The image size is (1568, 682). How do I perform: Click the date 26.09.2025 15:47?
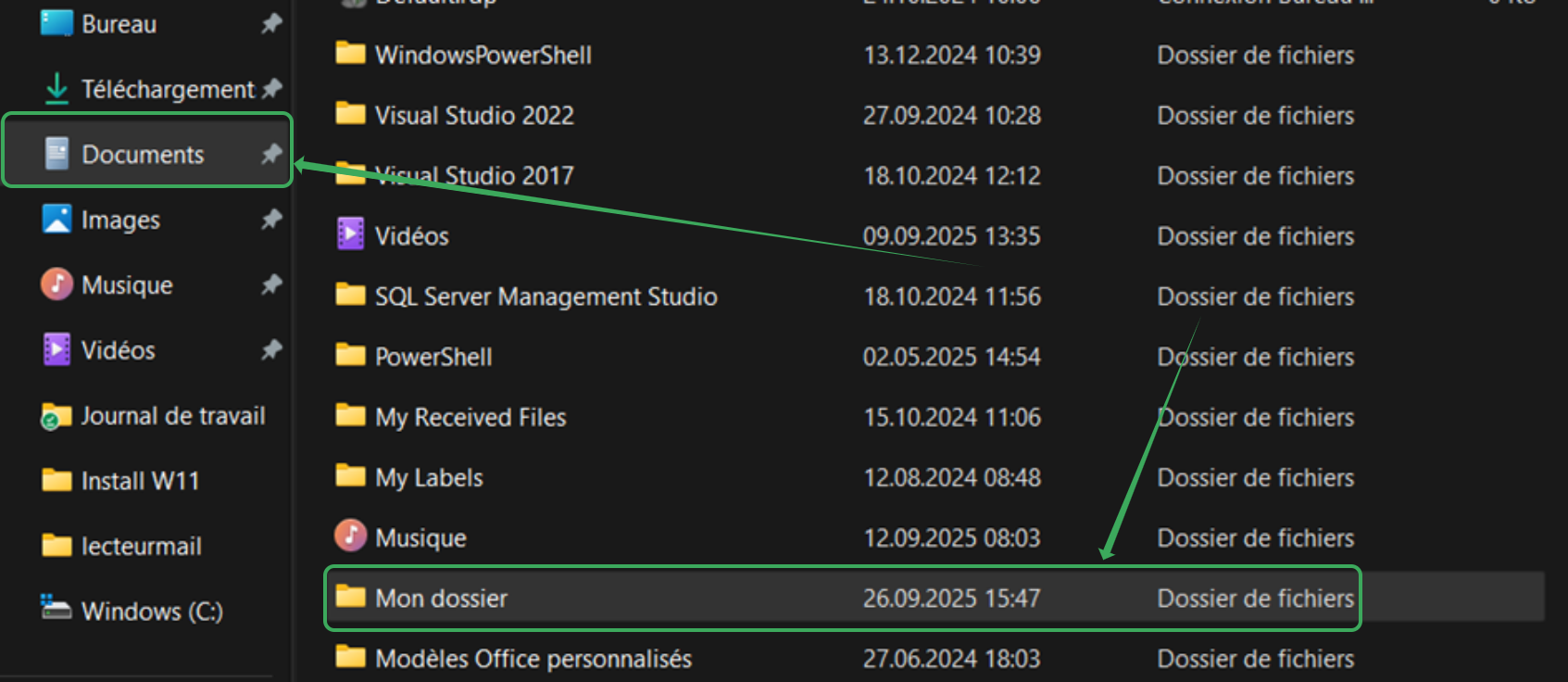(x=952, y=598)
